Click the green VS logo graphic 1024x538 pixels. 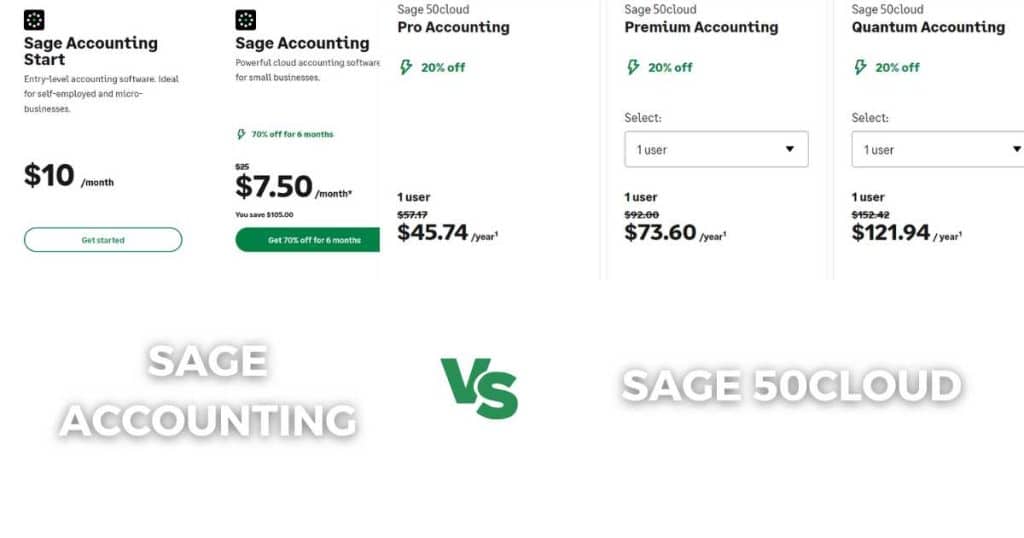(x=479, y=388)
